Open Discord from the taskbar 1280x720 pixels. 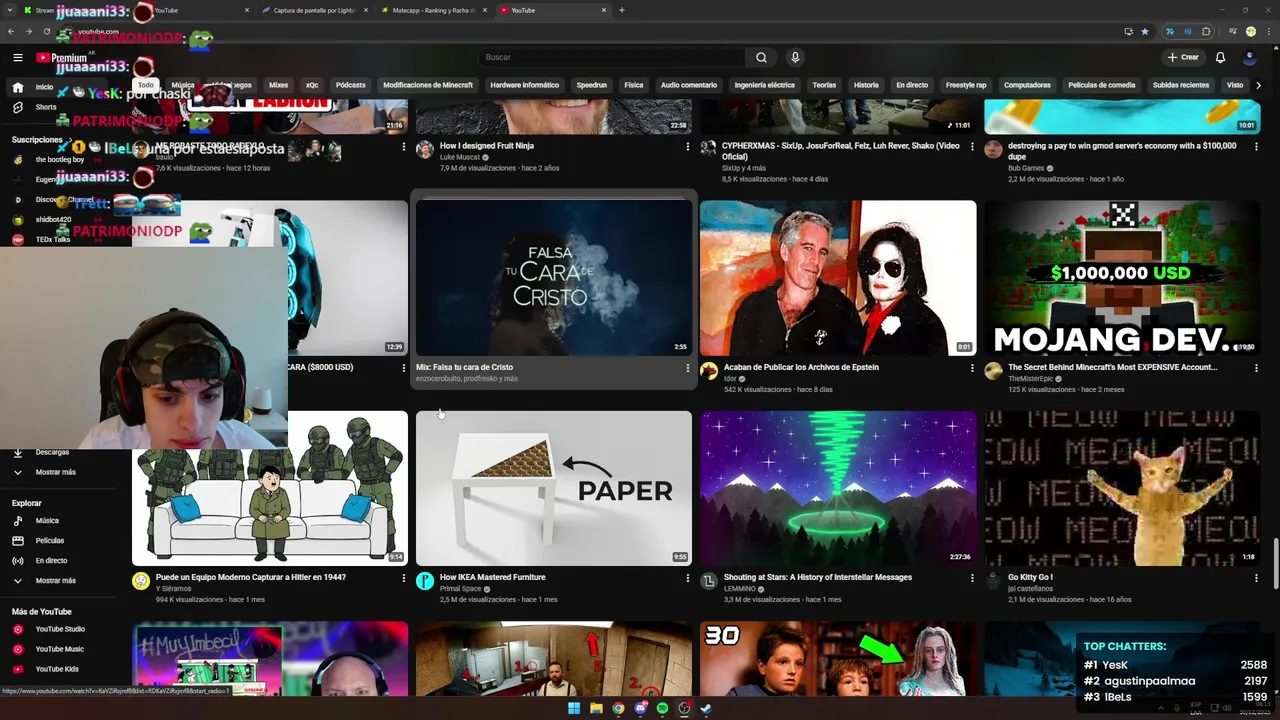pyautogui.click(x=640, y=709)
